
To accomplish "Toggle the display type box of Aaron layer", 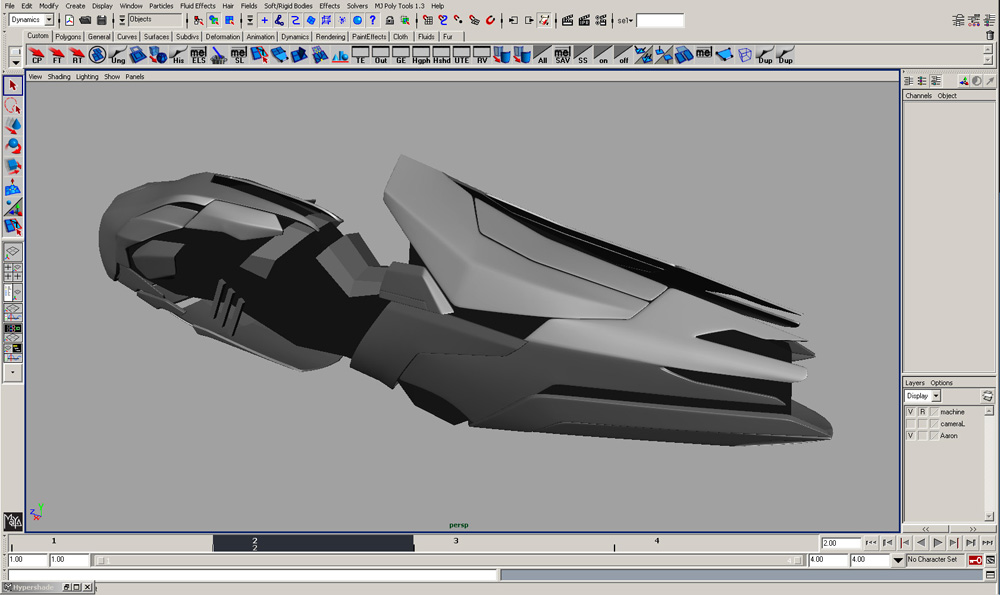I will pyautogui.click(x=922, y=436).
